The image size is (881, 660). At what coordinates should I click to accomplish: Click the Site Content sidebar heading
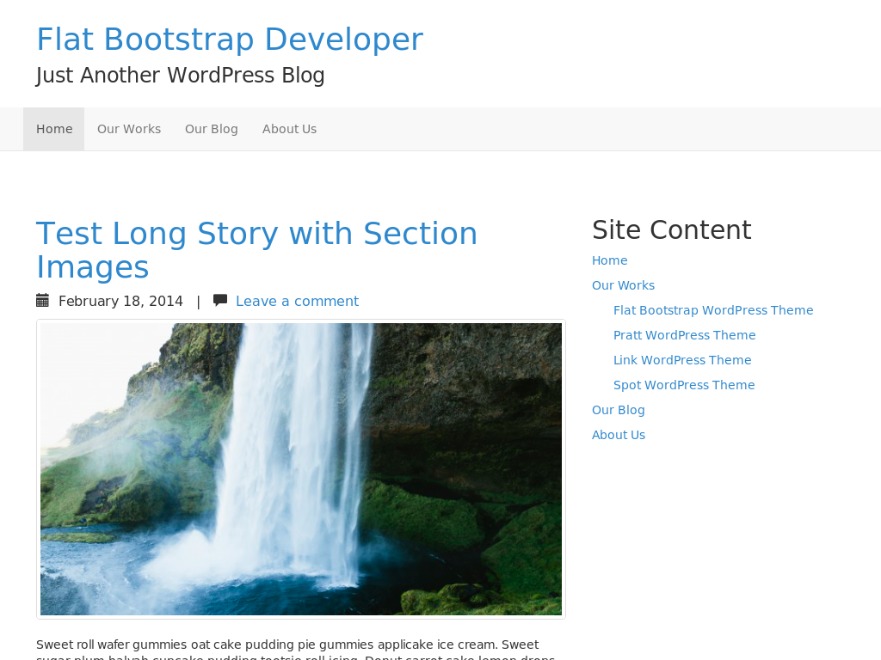671,230
